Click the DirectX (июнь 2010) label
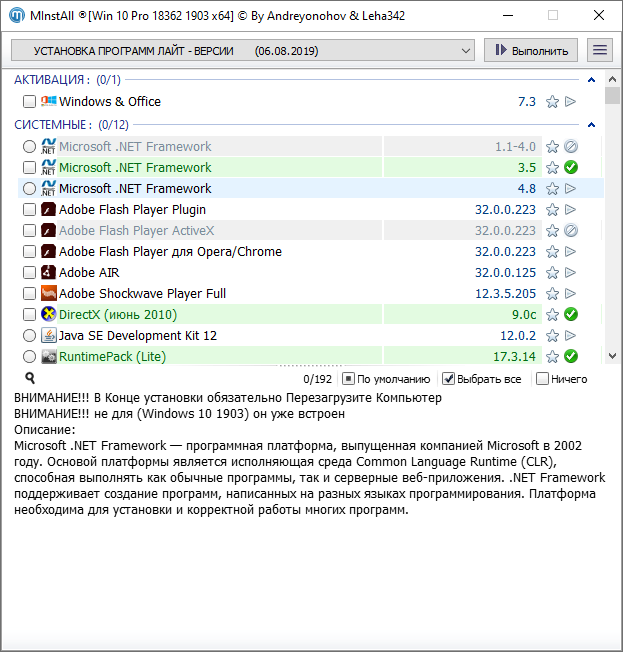 (118, 314)
